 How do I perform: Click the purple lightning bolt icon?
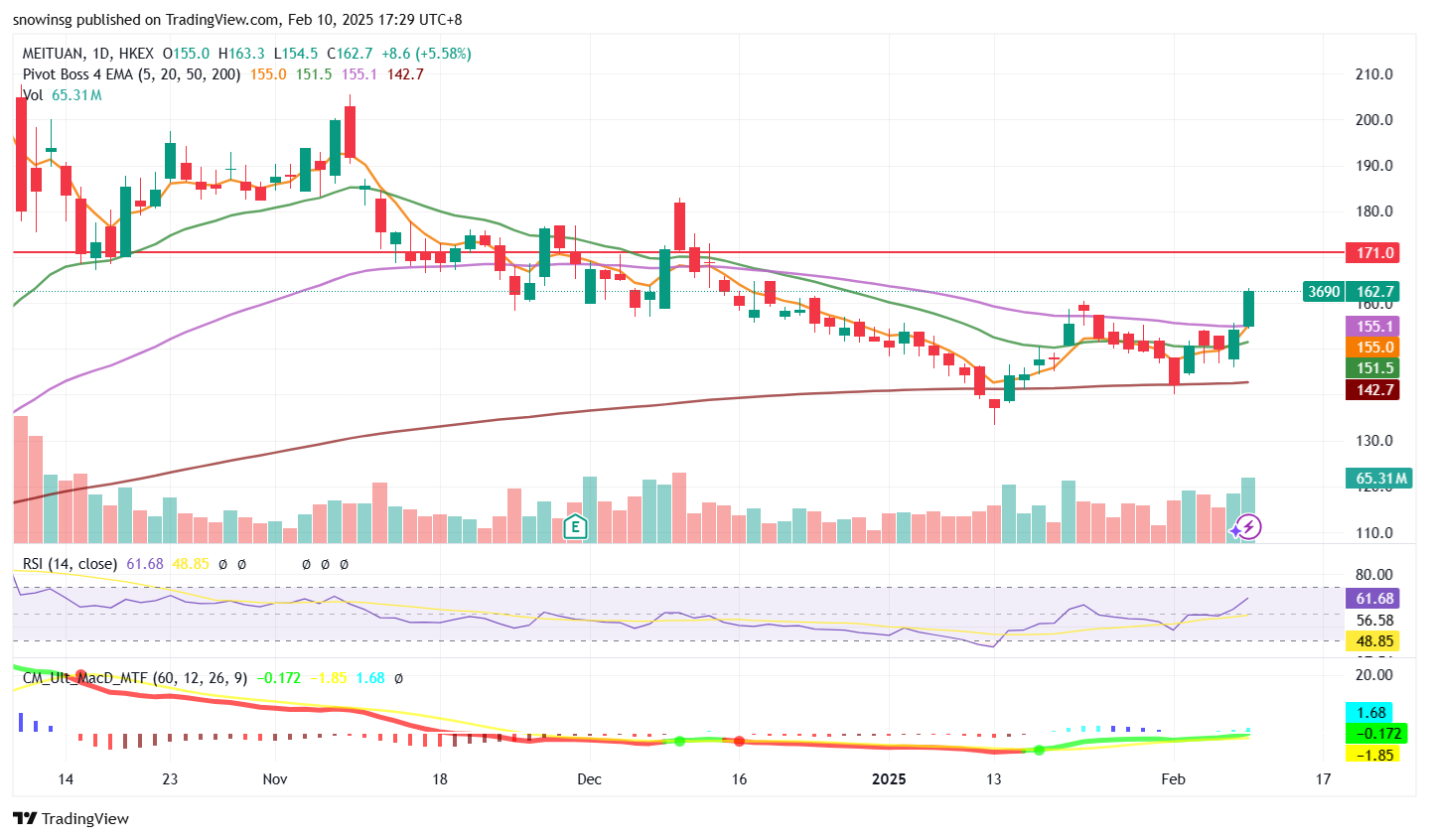(1248, 526)
